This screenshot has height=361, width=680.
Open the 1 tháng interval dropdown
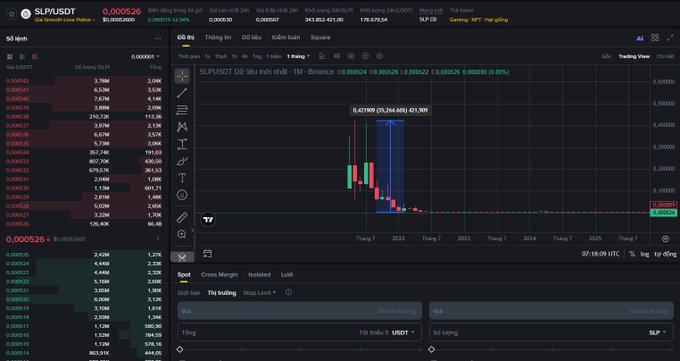298,56
